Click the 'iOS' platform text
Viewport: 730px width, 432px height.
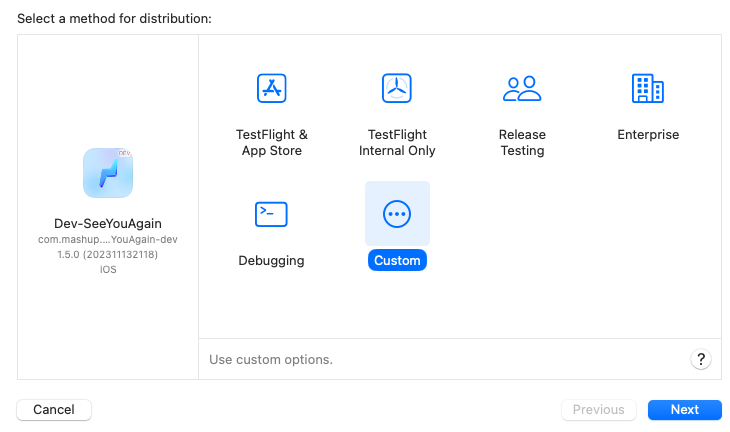(x=108, y=270)
